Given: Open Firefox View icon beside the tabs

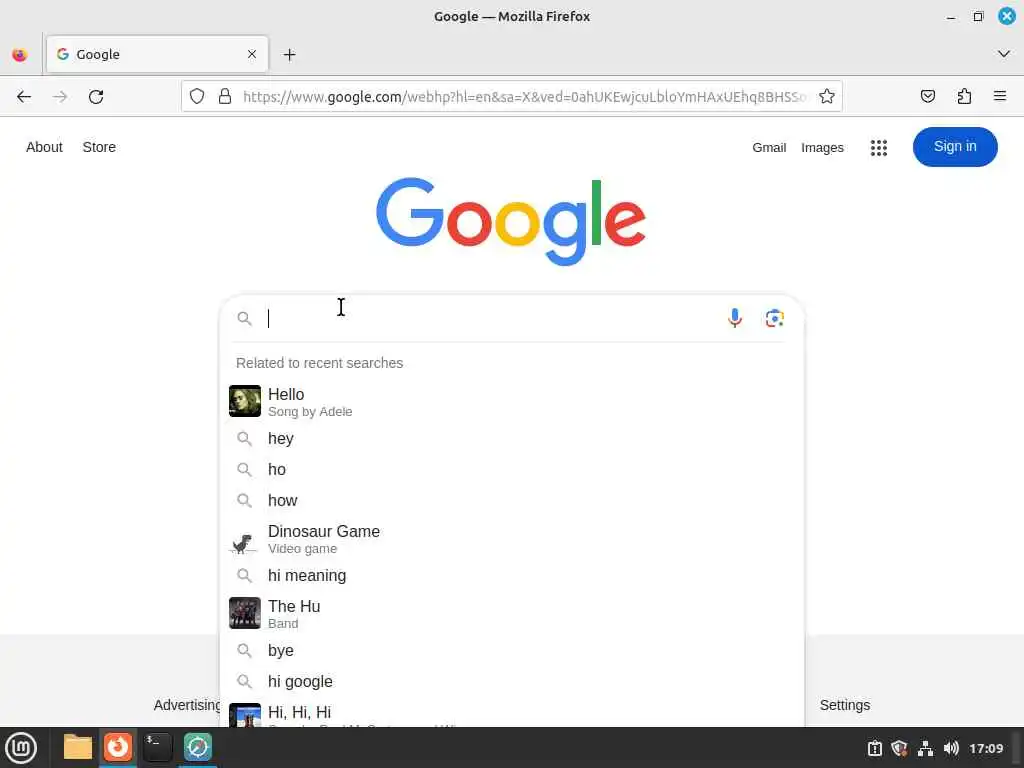Looking at the screenshot, I should (20, 55).
